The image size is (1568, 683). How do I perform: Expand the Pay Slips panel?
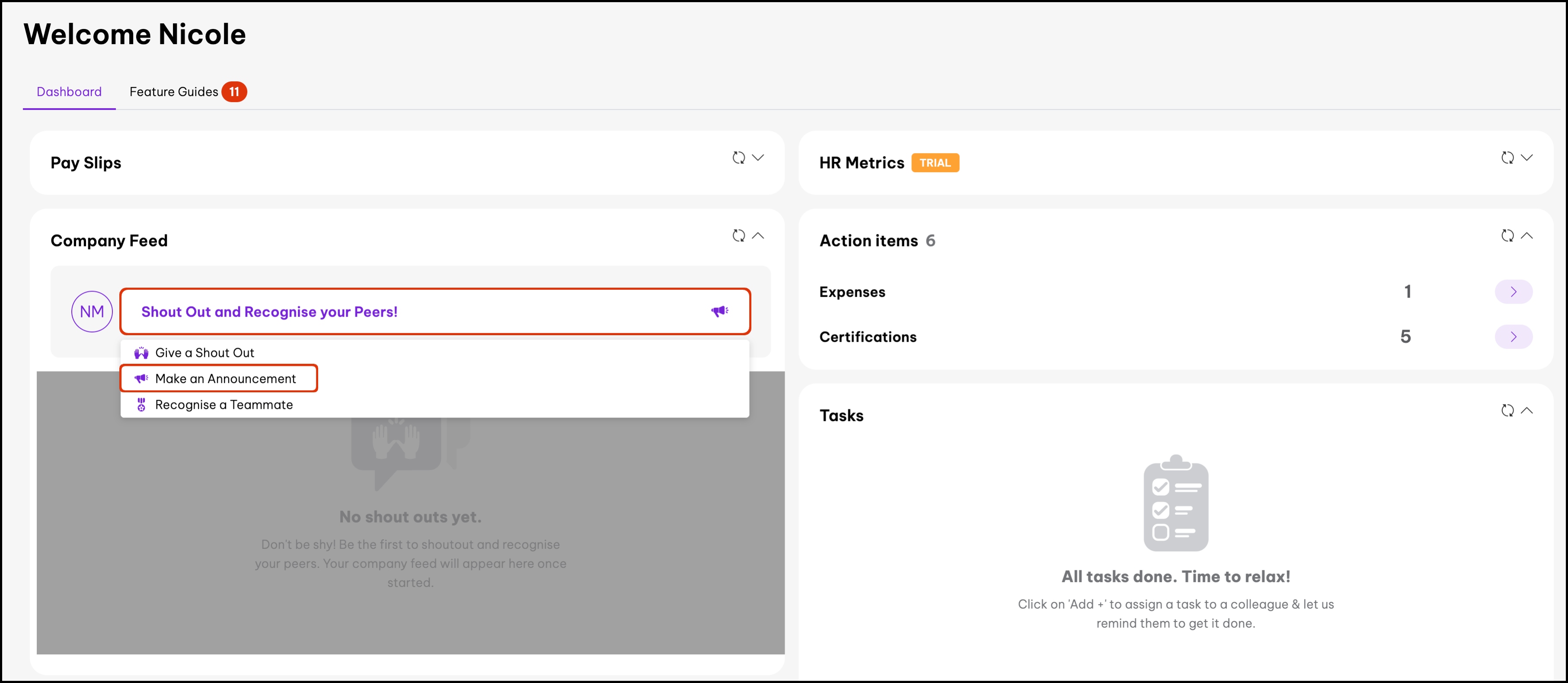click(758, 158)
